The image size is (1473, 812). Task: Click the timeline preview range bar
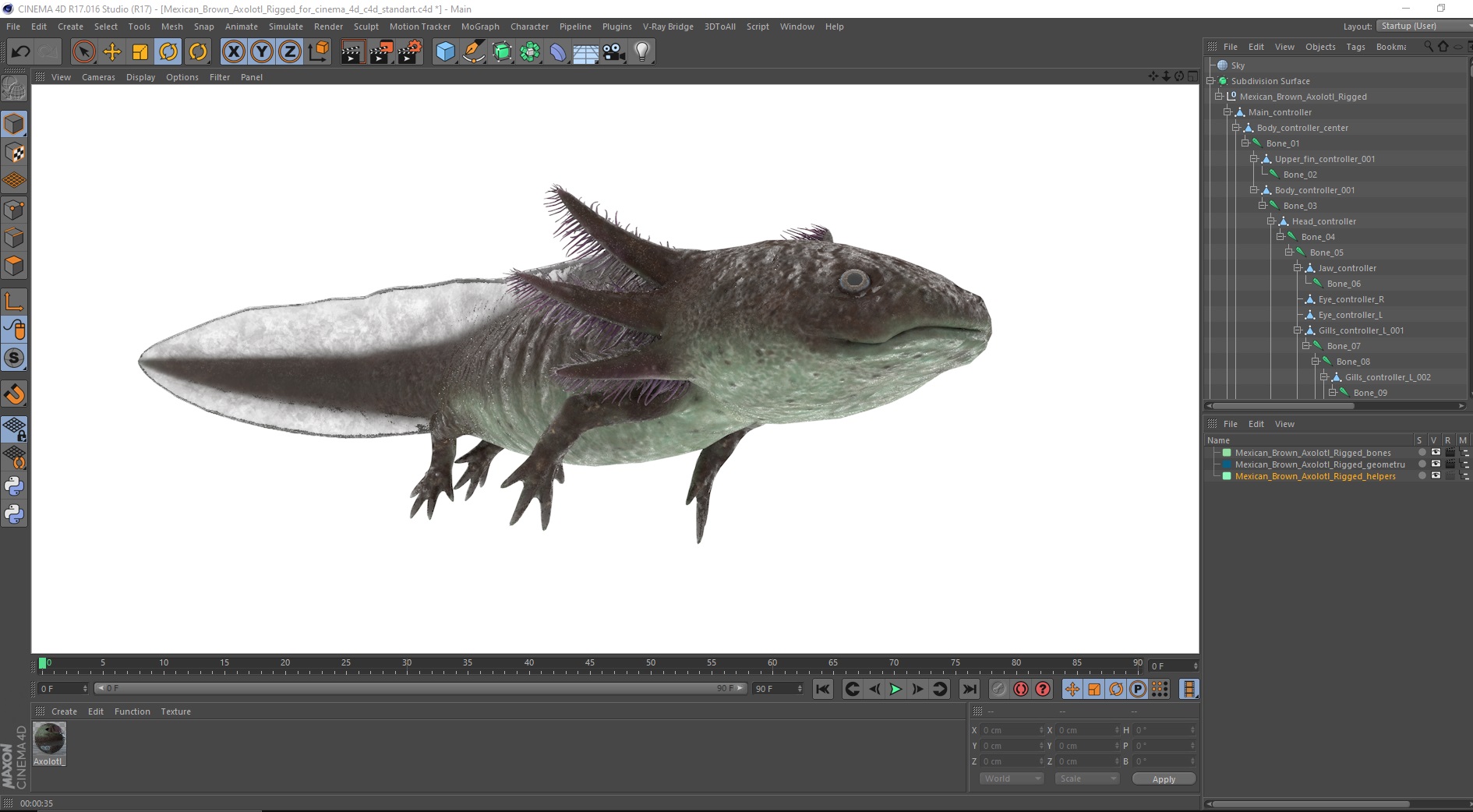421,688
